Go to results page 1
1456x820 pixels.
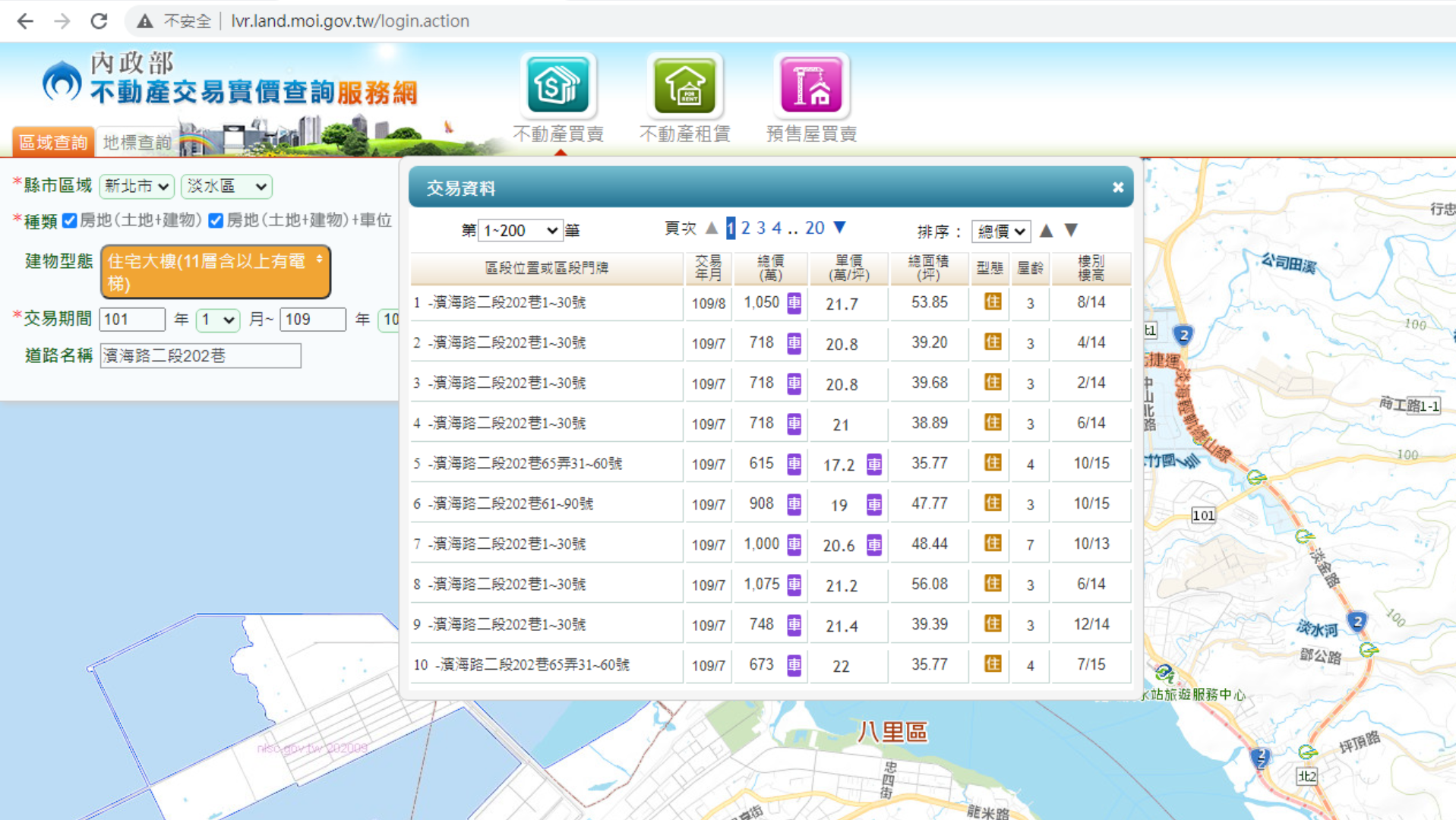click(731, 228)
